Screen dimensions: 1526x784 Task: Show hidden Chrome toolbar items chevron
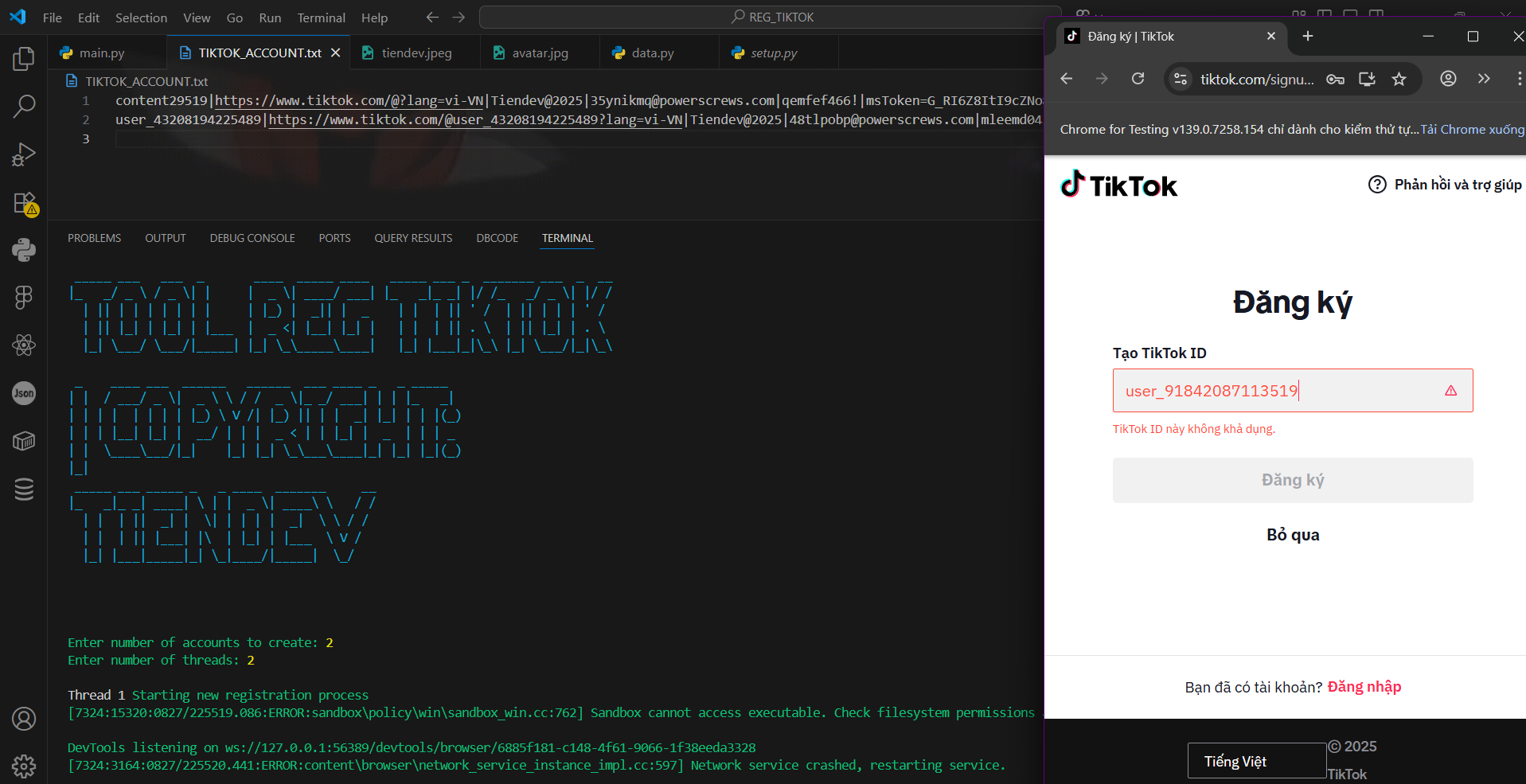(1484, 79)
